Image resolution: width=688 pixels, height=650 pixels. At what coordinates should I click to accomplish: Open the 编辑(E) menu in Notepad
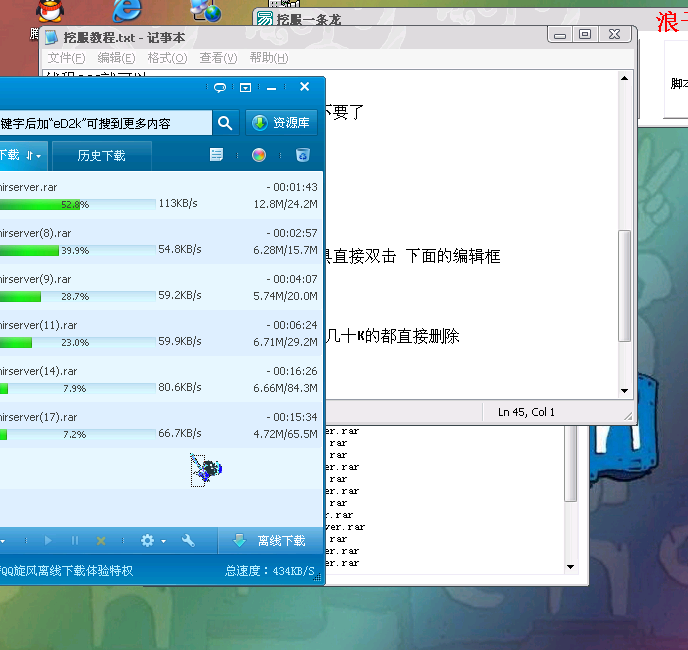point(116,58)
